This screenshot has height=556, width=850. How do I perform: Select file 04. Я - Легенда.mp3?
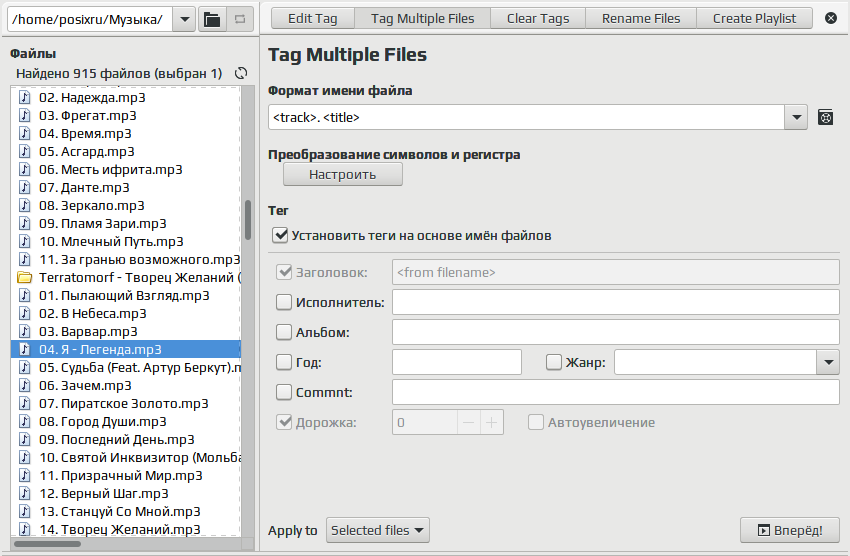(x=125, y=349)
